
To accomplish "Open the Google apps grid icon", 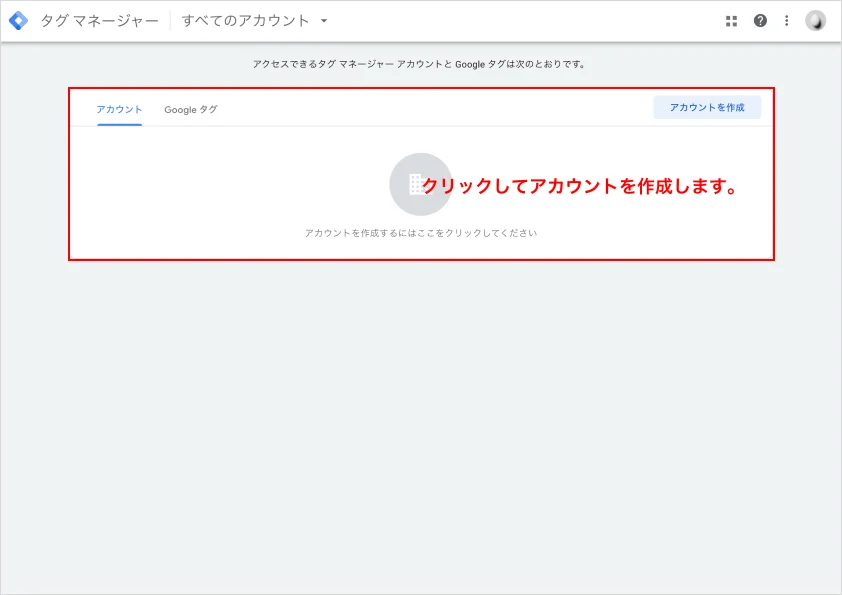I will point(731,21).
